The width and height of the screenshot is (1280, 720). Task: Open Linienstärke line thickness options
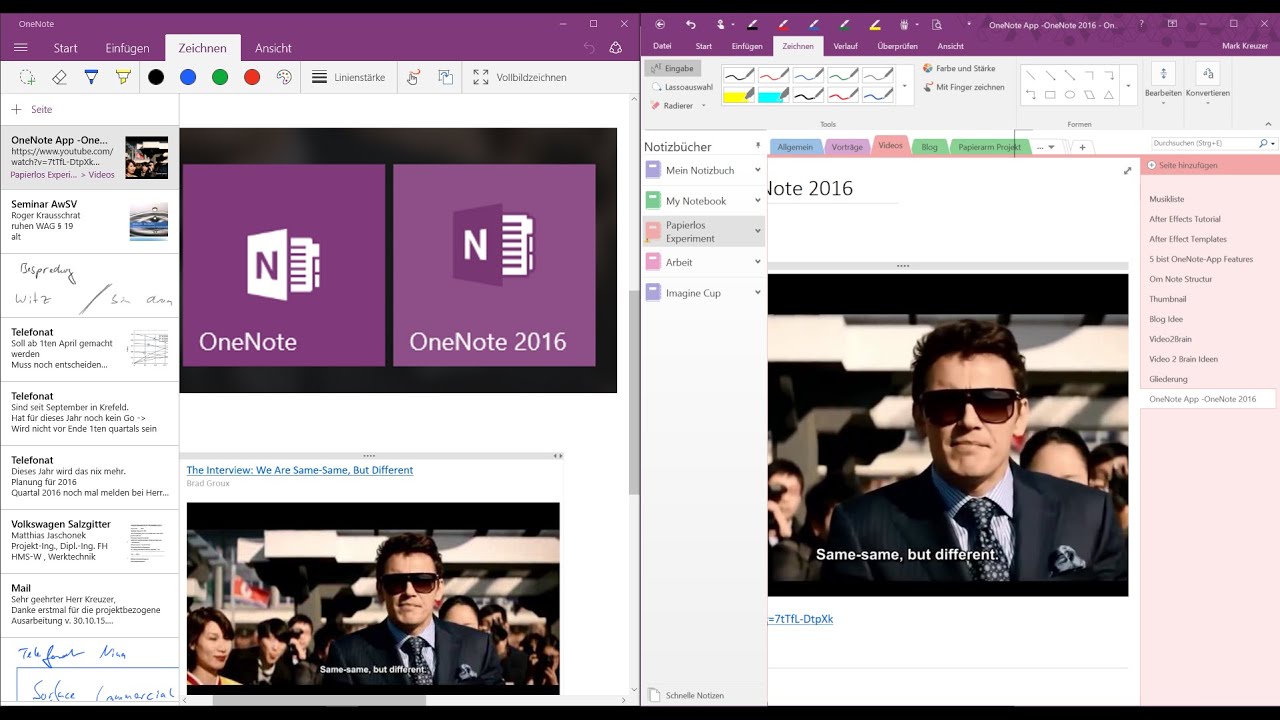click(348, 77)
